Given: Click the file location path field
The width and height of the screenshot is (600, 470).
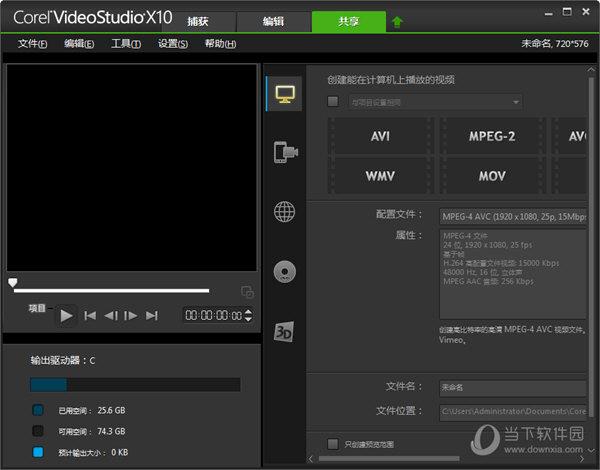Looking at the screenshot, I should [x=513, y=412].
